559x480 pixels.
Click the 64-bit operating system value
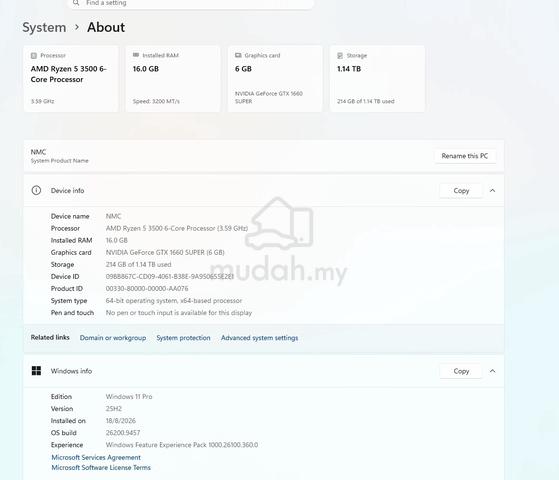coord(174,301)
